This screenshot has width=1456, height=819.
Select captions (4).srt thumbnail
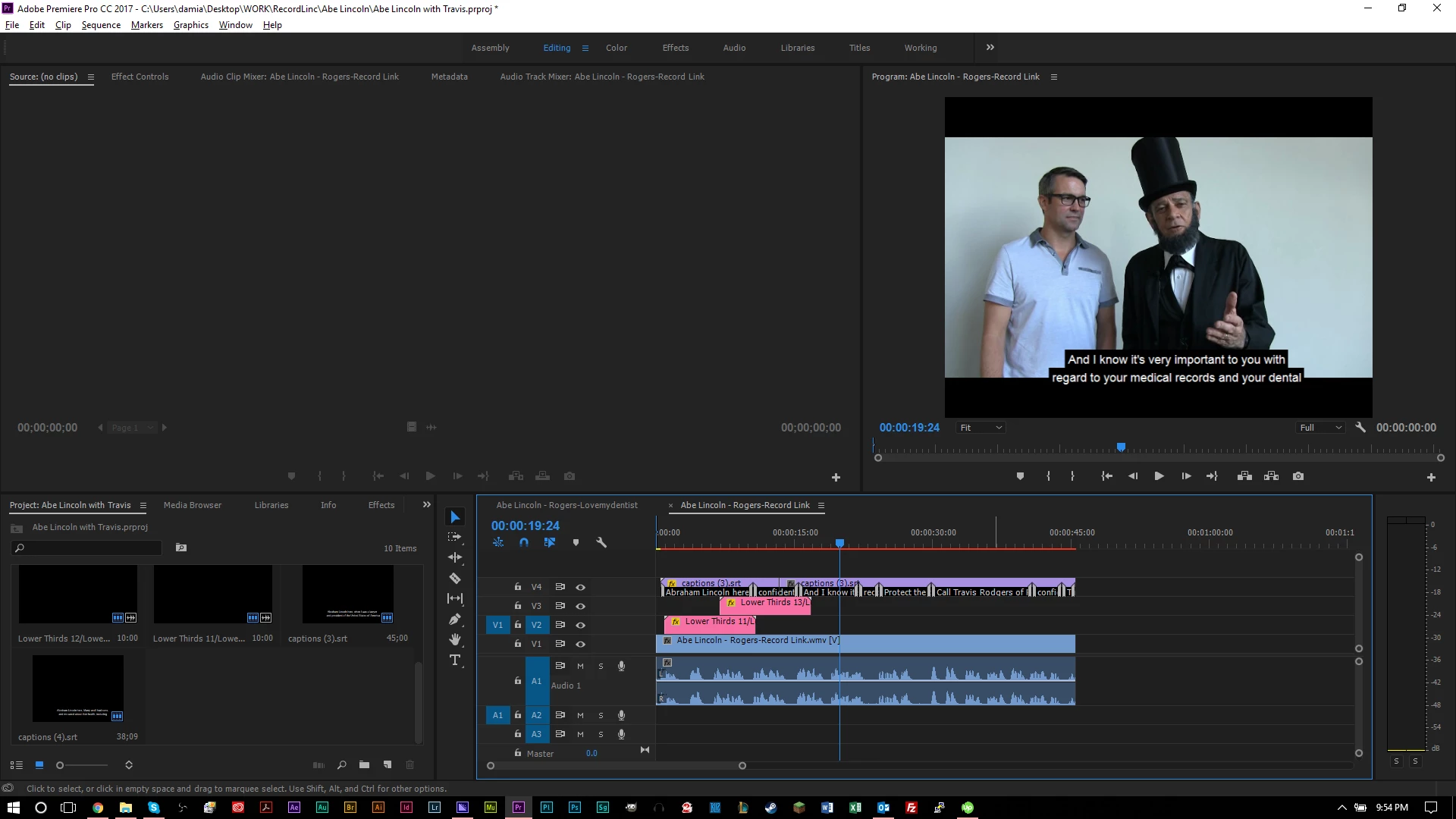click(x=78, y=689)
